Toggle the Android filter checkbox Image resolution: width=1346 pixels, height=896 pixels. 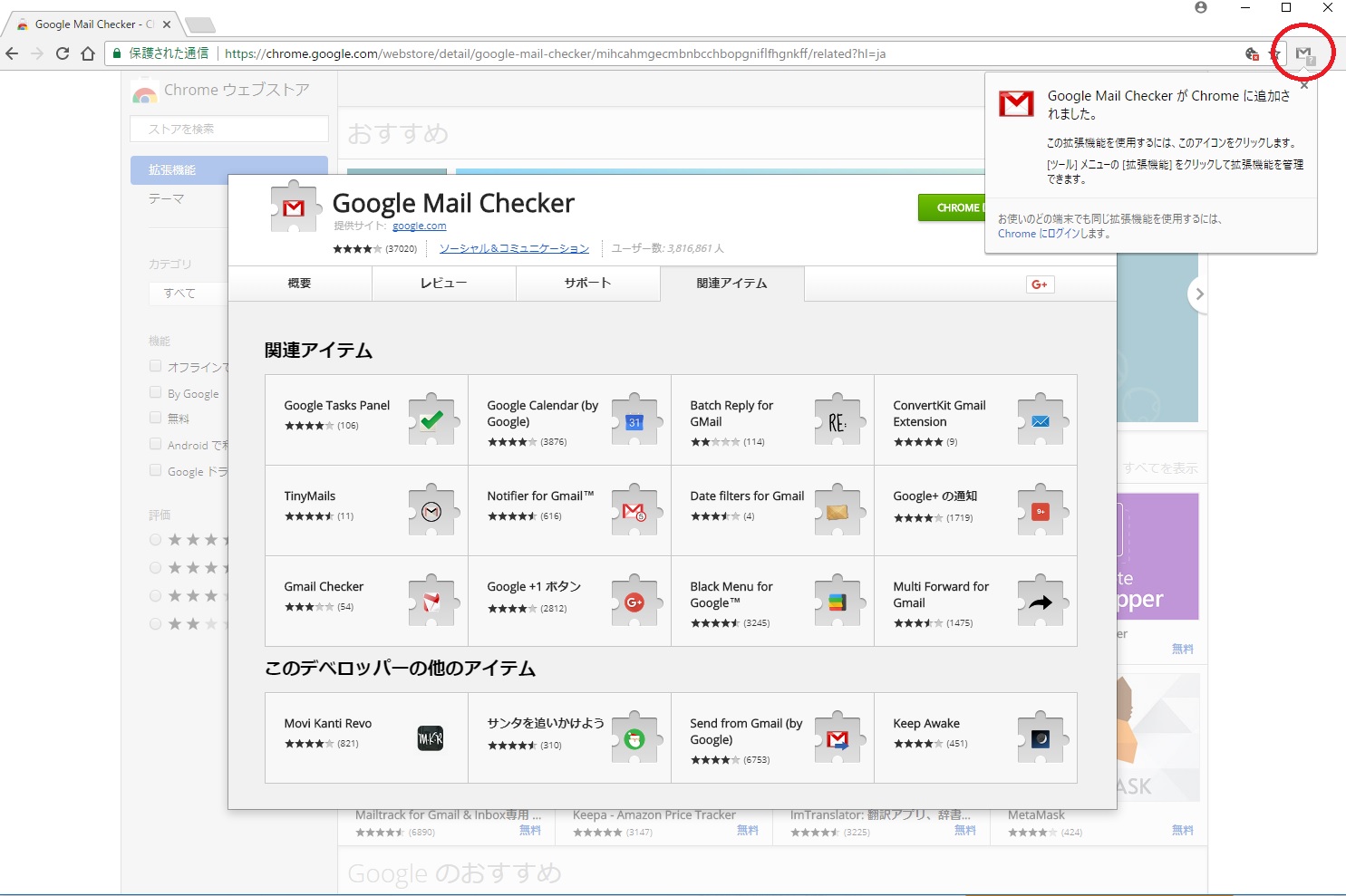[x=155, y=444]
